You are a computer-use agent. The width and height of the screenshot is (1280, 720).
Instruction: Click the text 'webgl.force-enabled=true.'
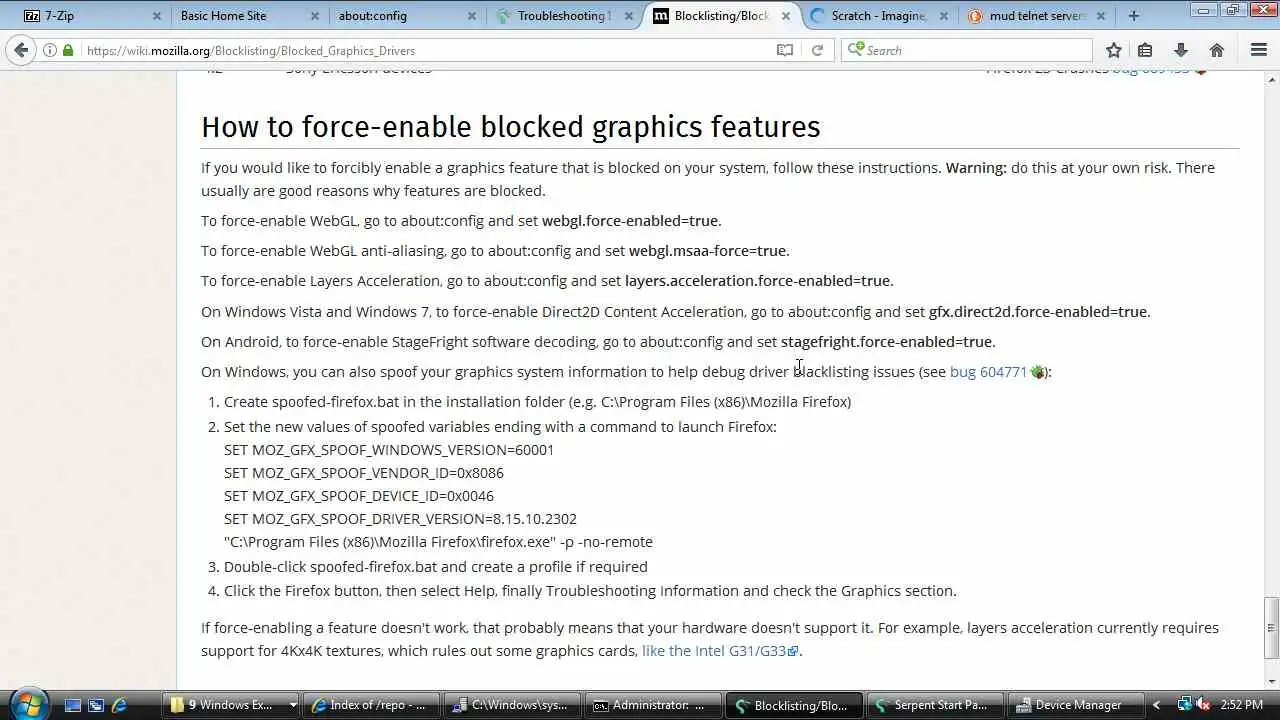point(631,221)
